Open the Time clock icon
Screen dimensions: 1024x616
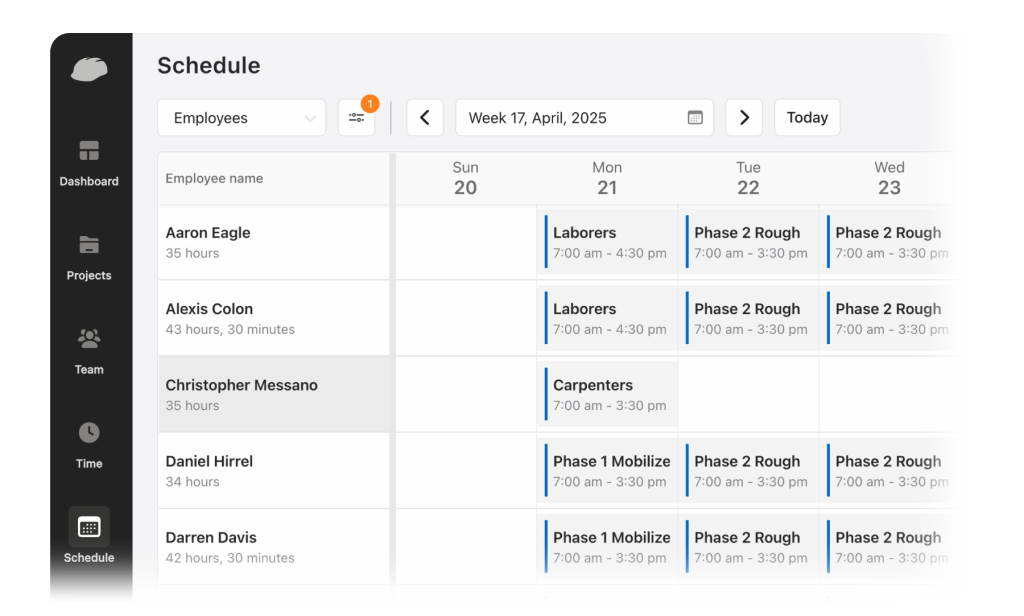click(x=89, y=433)
